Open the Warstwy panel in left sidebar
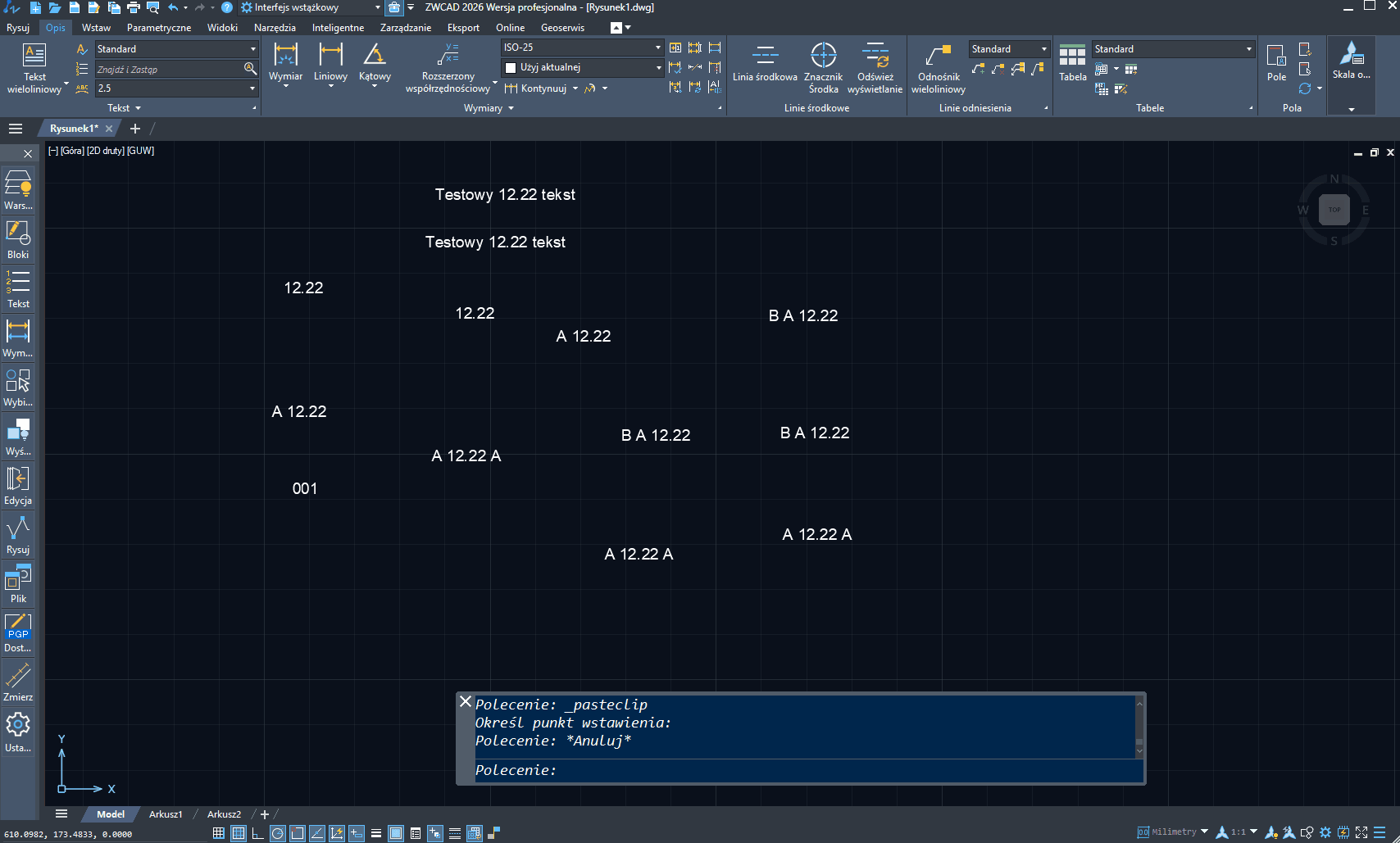This screenshot has height=843, width=1400. click(x=18, y=190)
